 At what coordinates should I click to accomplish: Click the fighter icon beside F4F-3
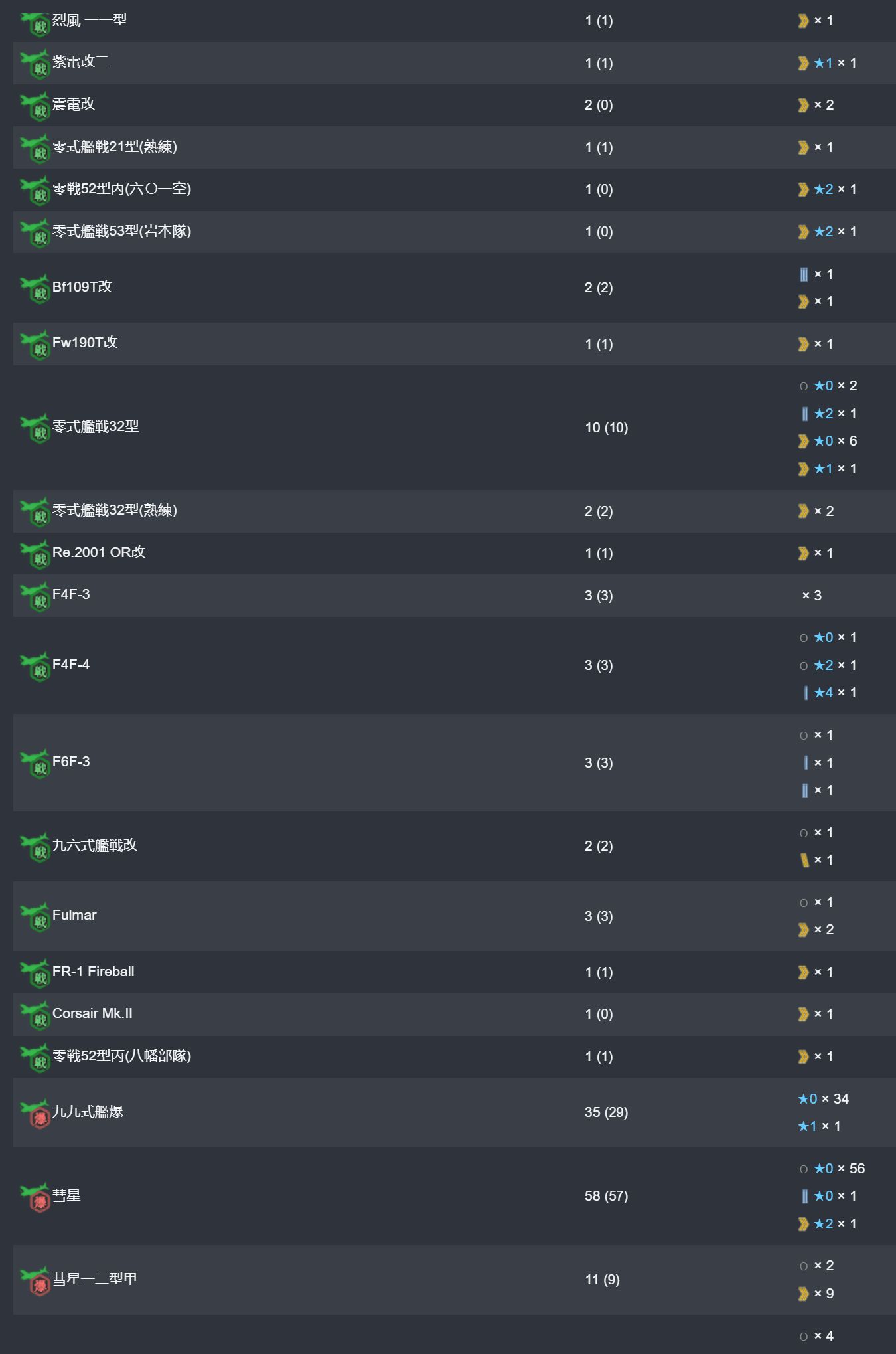[35, 596]
